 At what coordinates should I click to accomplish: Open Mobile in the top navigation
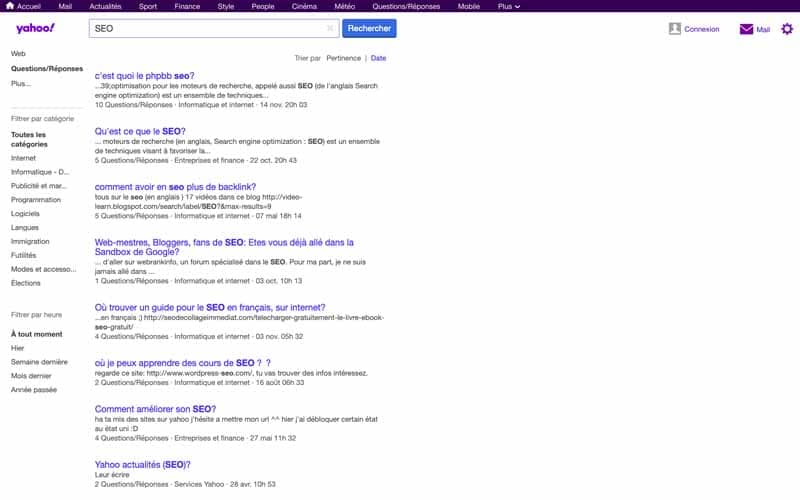tap(468, 6)
